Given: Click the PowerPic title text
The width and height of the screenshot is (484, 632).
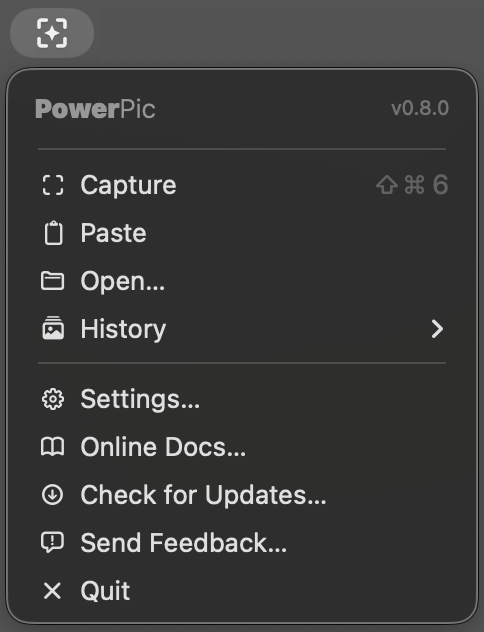Looking at the screenshot, I should (95, 109).
